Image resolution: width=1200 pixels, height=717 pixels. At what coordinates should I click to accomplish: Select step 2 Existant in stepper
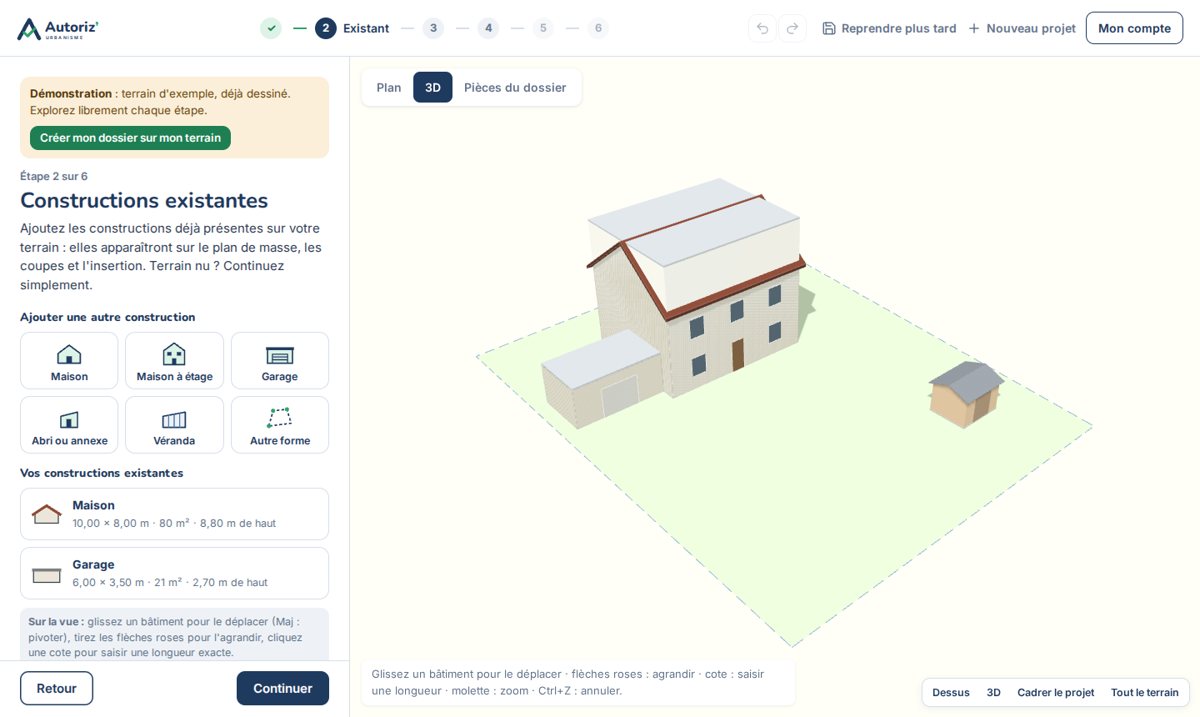coord(352,28)
